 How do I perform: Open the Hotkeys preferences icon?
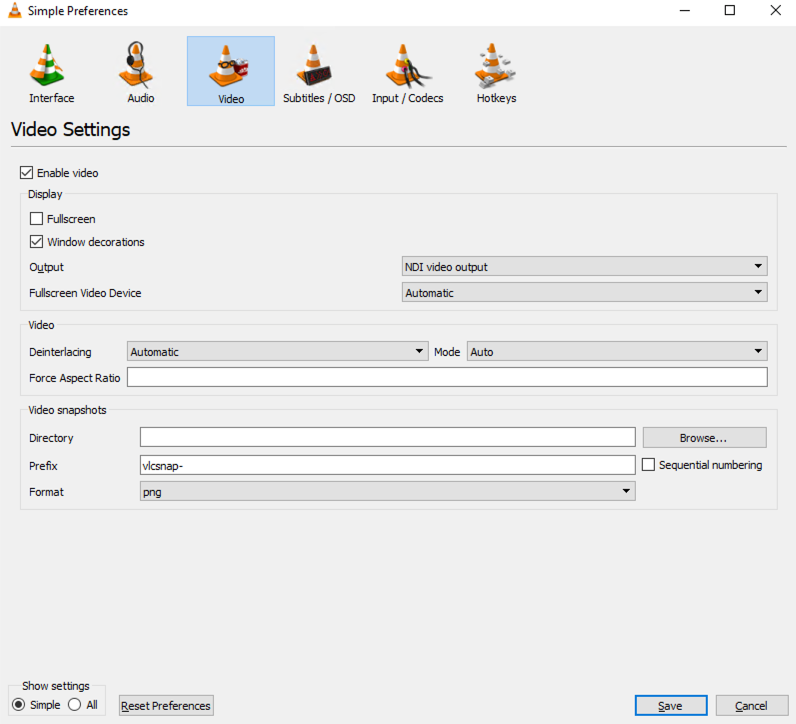tap(496, 66)
